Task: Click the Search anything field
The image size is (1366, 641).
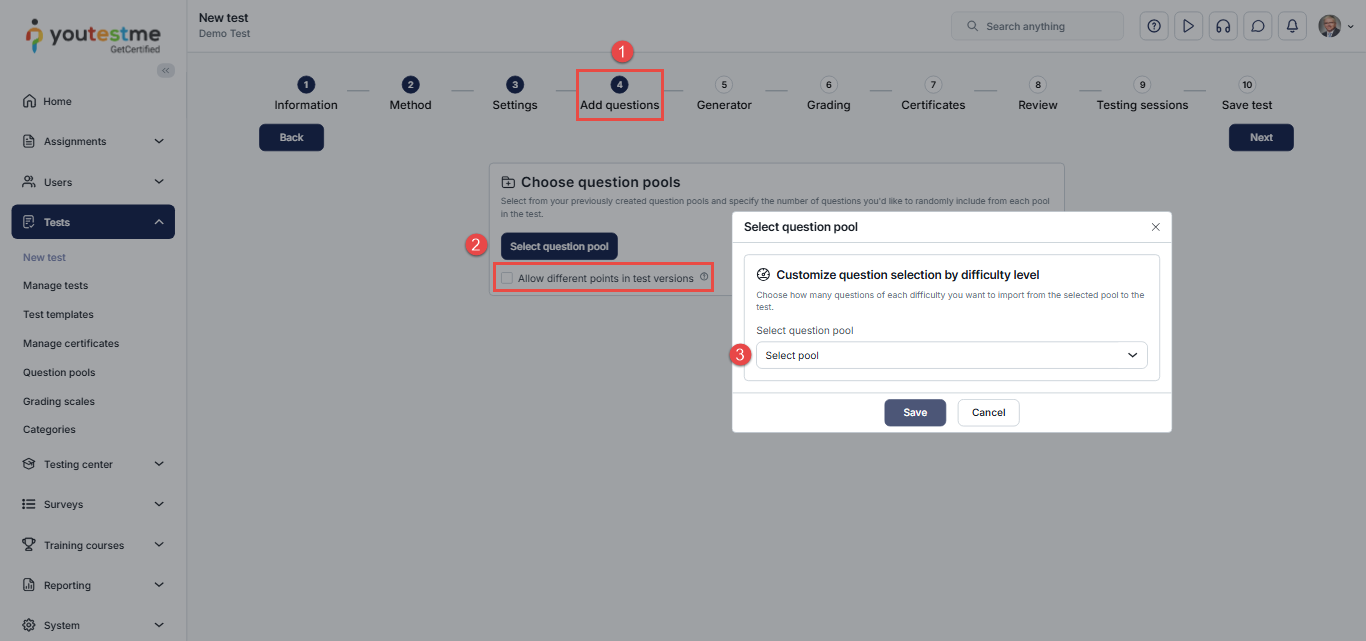Action: pos(1037,26)
